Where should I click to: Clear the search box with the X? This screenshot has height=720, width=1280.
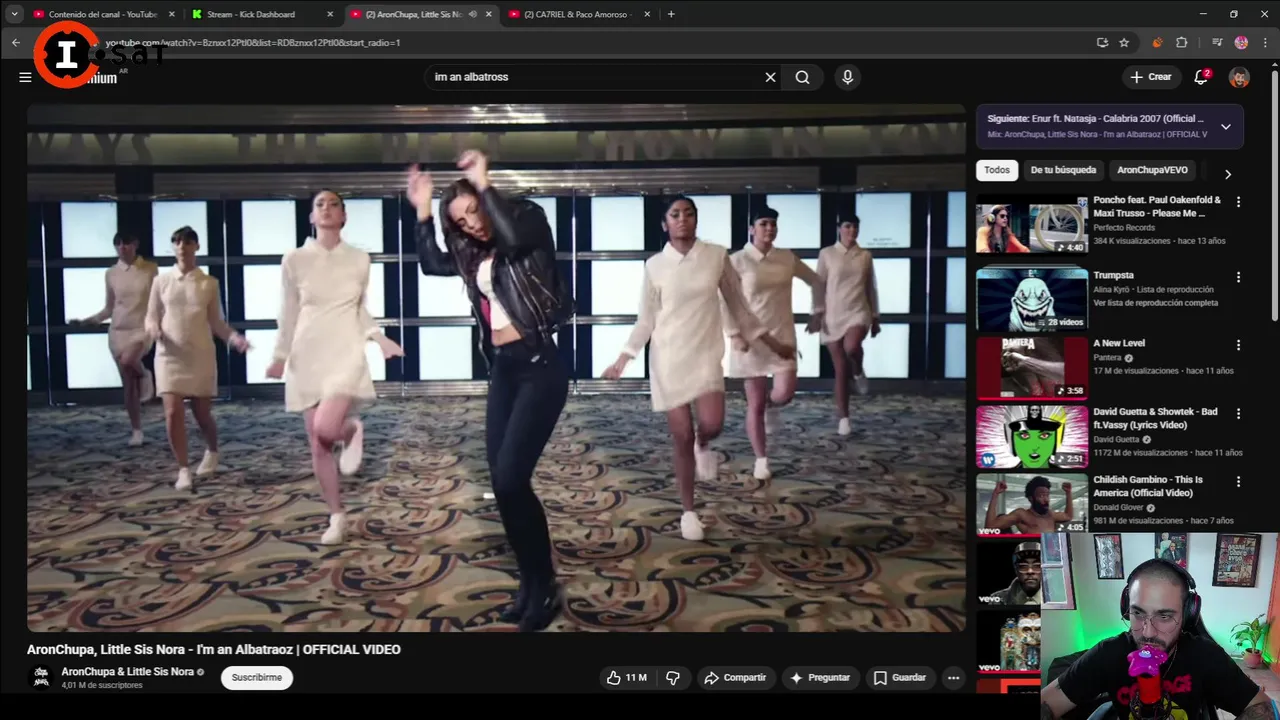click(x=770, y=77)
